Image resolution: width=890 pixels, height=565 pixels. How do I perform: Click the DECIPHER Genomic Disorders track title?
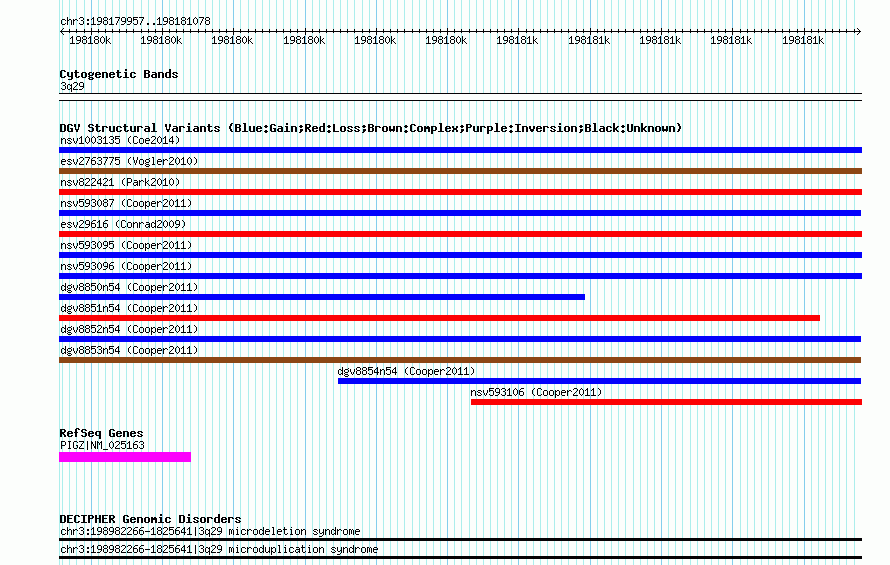coord(150,519)
